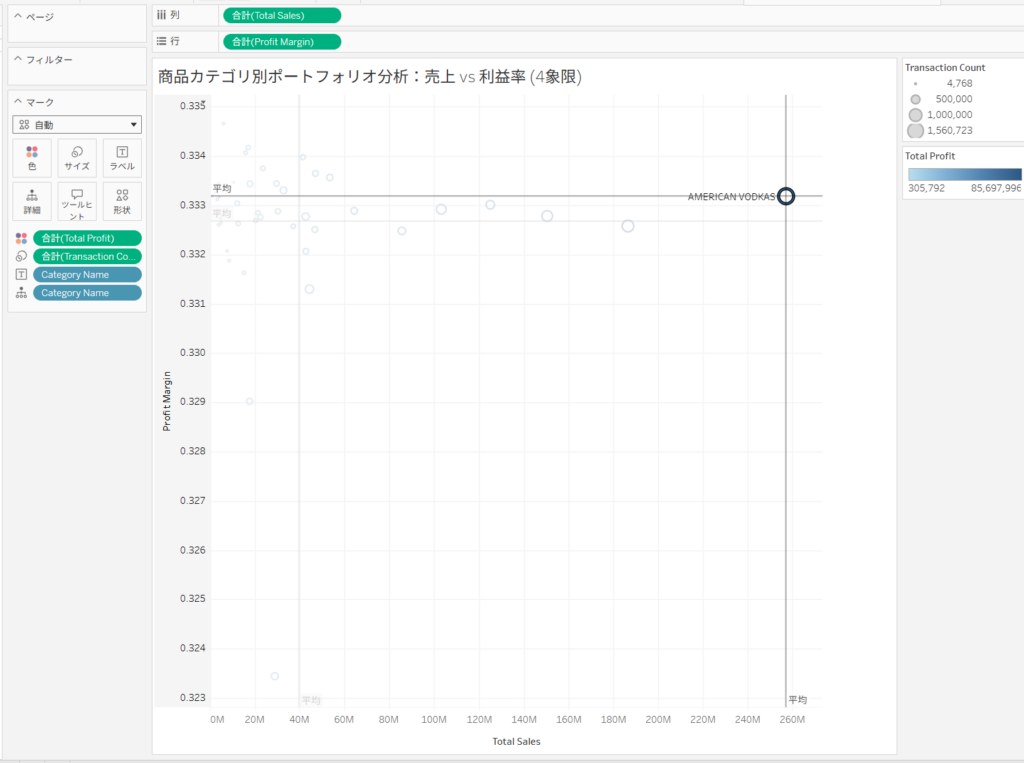Click color icon beside 合計(Total Profit) pill
Screen dimensions: 1024x763
point(21,238)
